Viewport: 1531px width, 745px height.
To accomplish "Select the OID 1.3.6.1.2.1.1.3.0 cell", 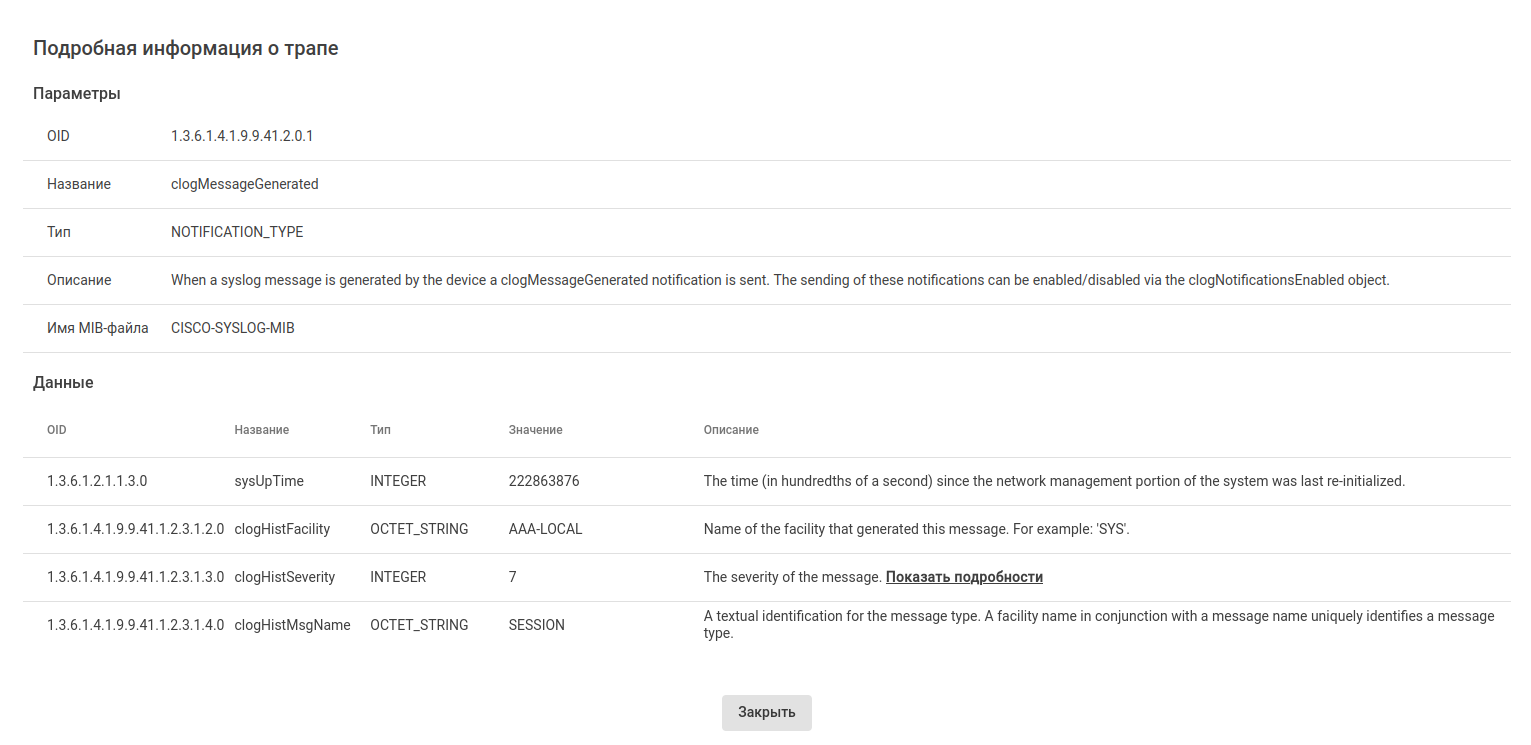I will (x=97, y=481).
